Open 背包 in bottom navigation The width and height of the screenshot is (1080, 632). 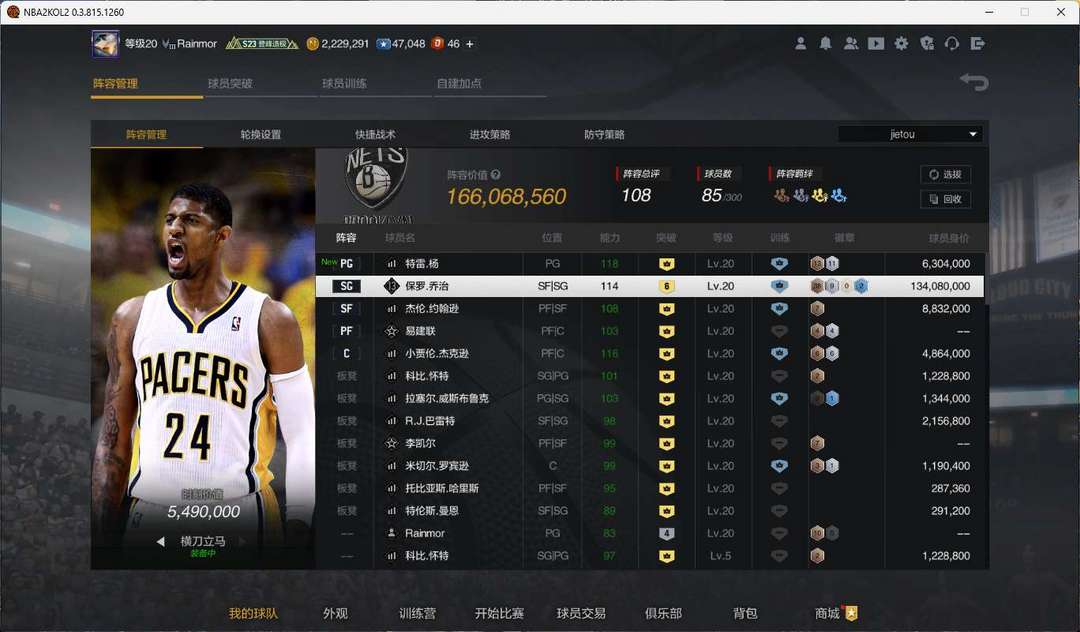pyautogui.click(x=745, y=613)
